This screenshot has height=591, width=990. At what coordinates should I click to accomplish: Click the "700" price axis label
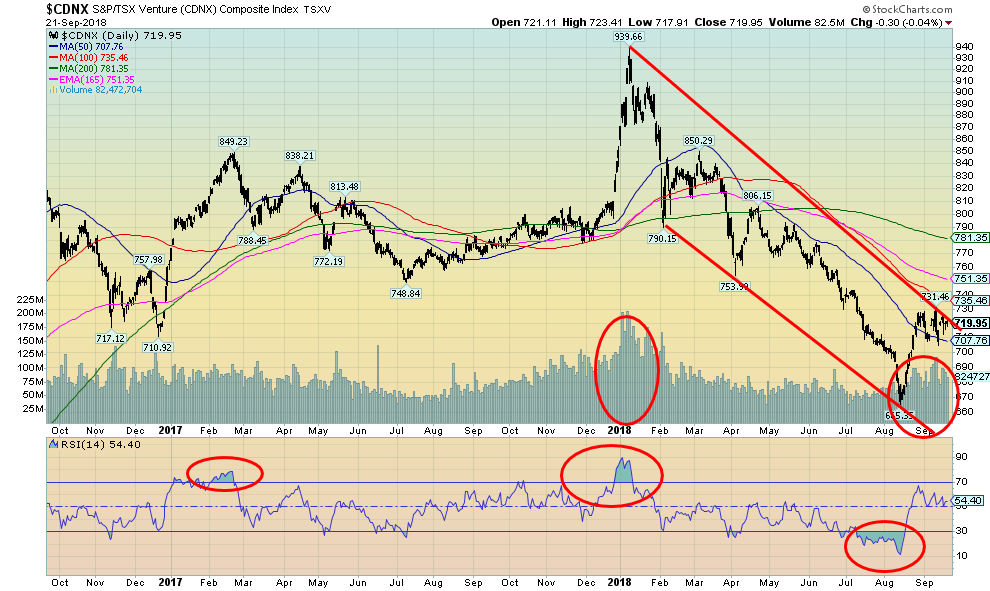click(x=964, y=351)
